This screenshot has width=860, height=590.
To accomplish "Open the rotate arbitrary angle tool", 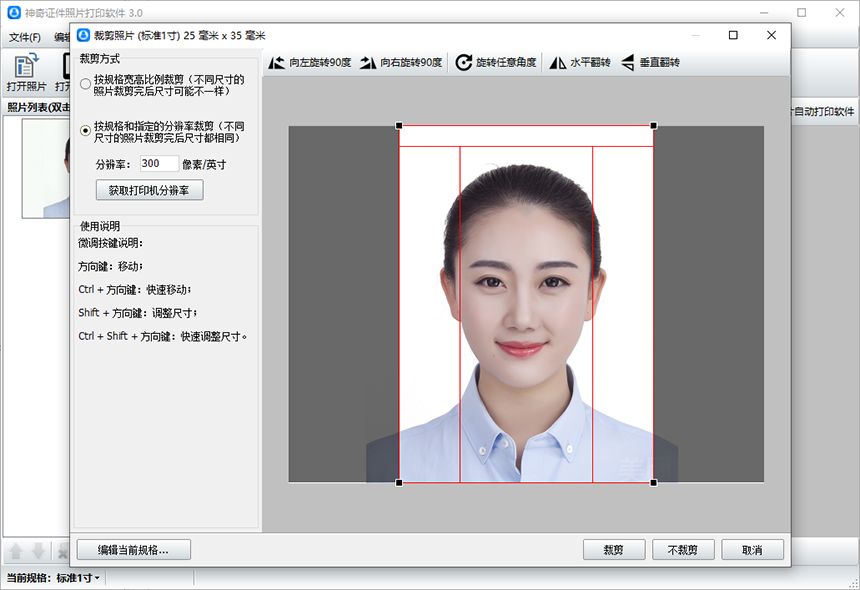I will point(494,62).
